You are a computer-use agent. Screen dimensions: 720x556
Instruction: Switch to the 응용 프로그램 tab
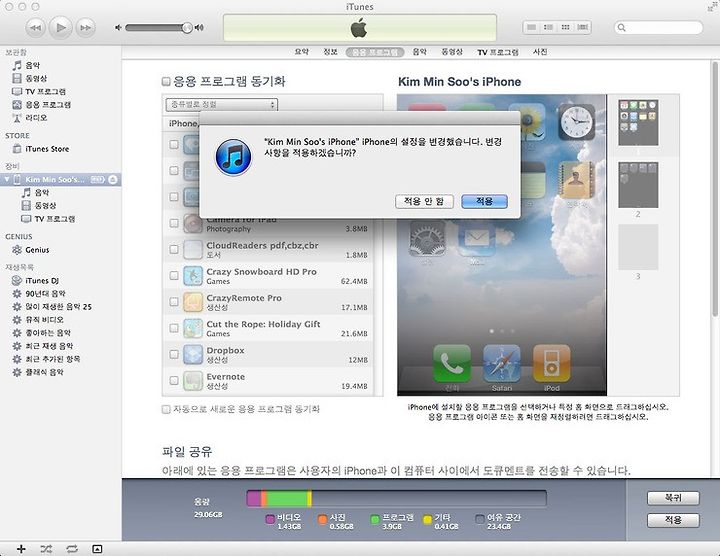pos(375,52)
